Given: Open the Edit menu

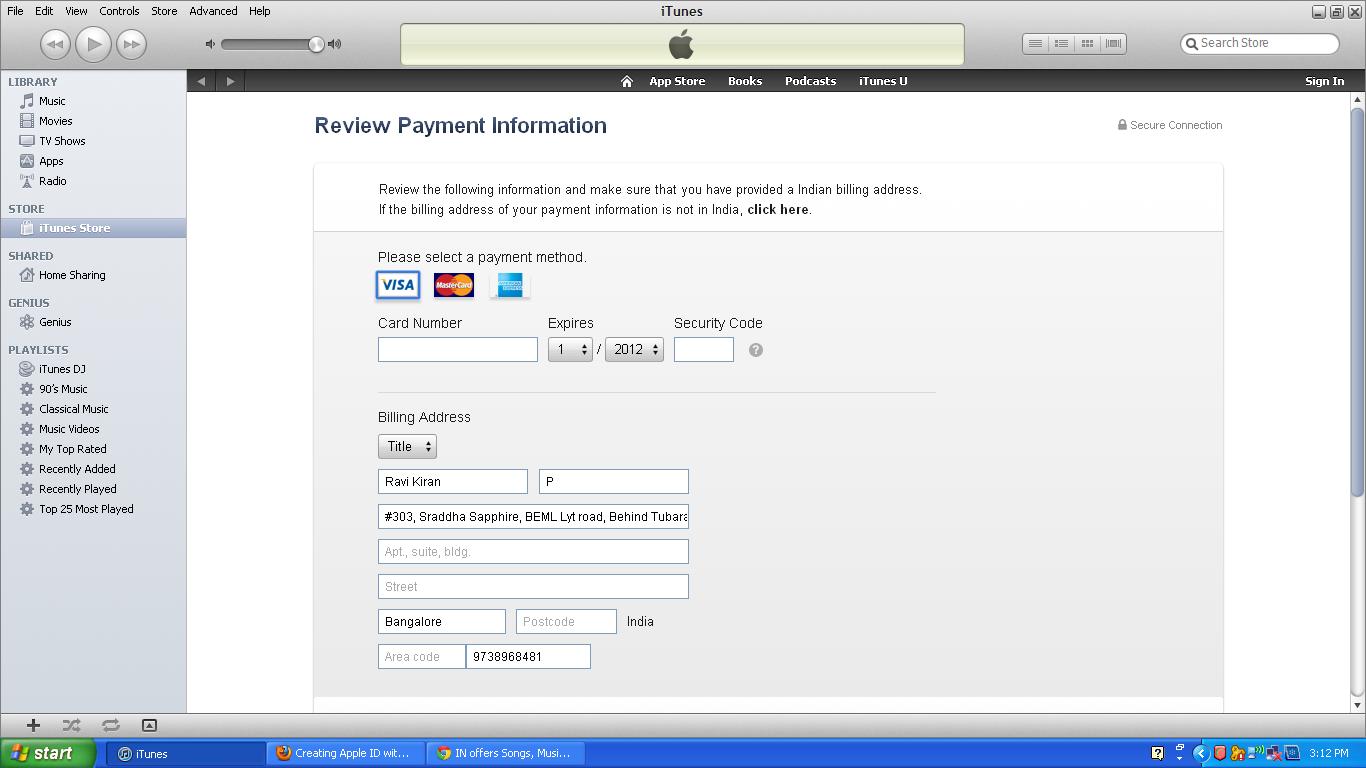Looking at the screenshot, I should 44,11.
